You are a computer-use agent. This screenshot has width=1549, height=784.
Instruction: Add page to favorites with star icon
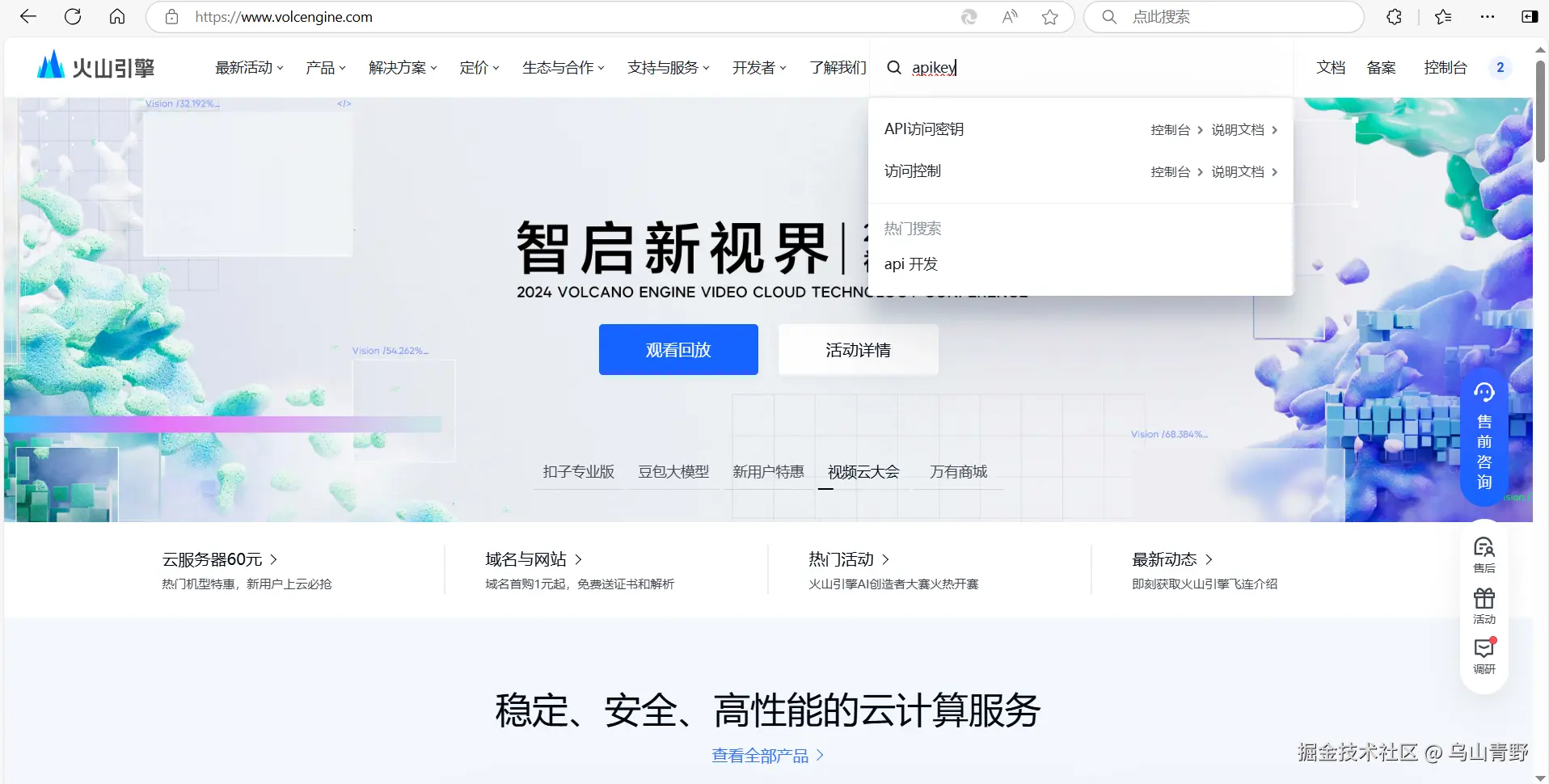click(x=1049, y=17)
